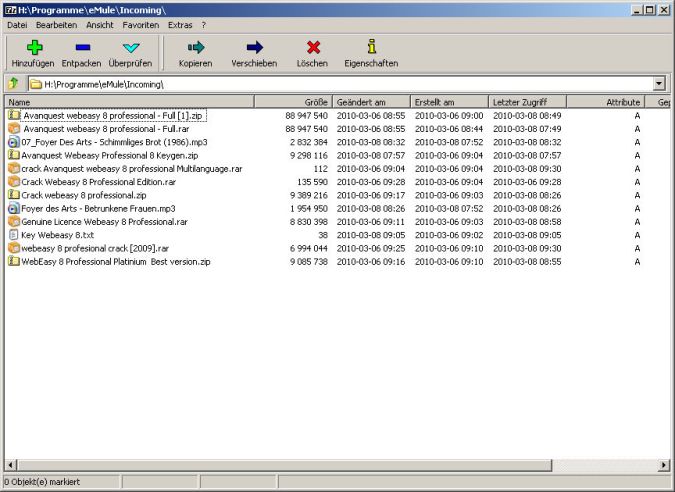
Task: Click zip icon of Platinium Best version.zip
Action: 14,261
